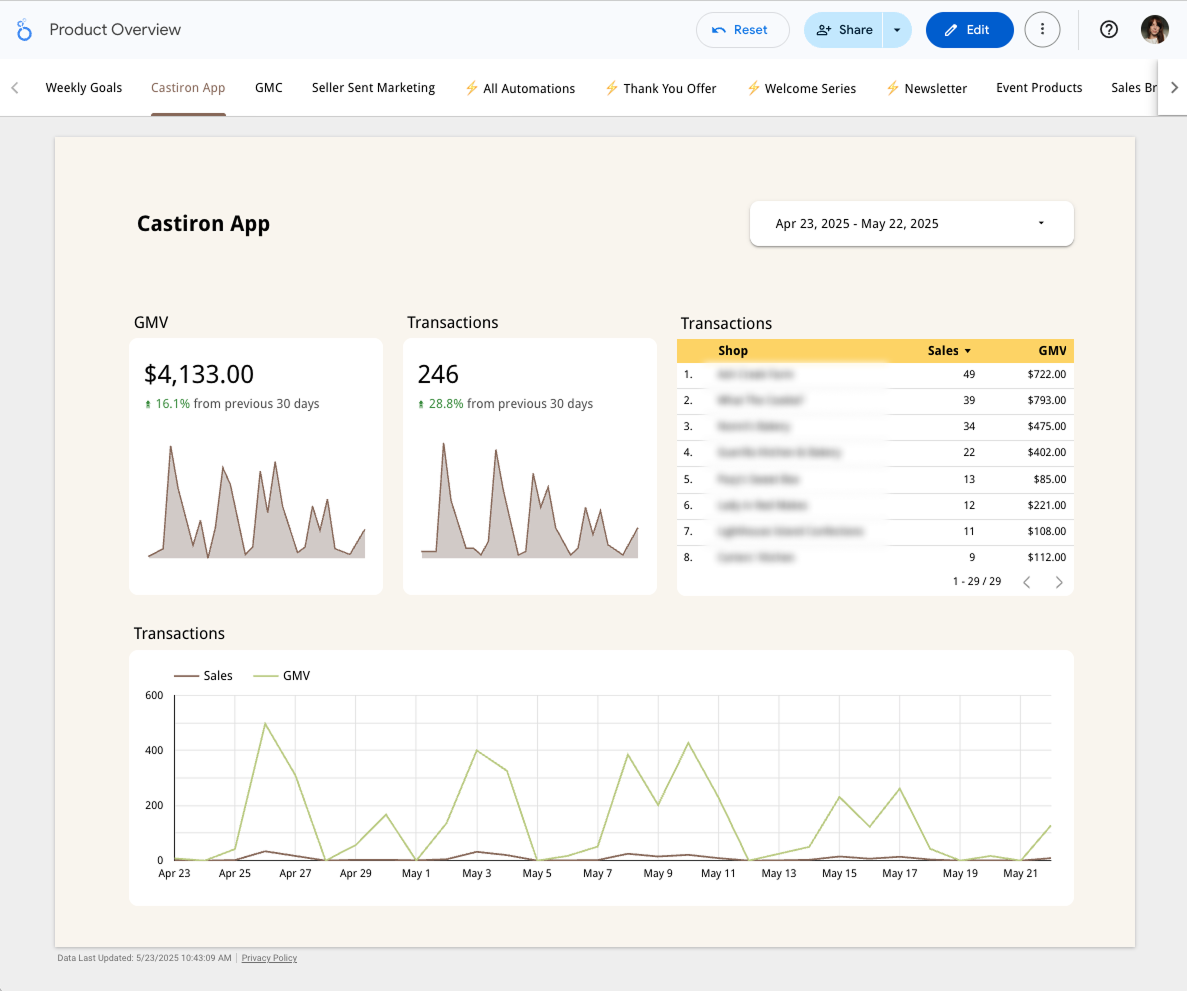
Task: Open the Event Products tab
Action: point(1039,88)
